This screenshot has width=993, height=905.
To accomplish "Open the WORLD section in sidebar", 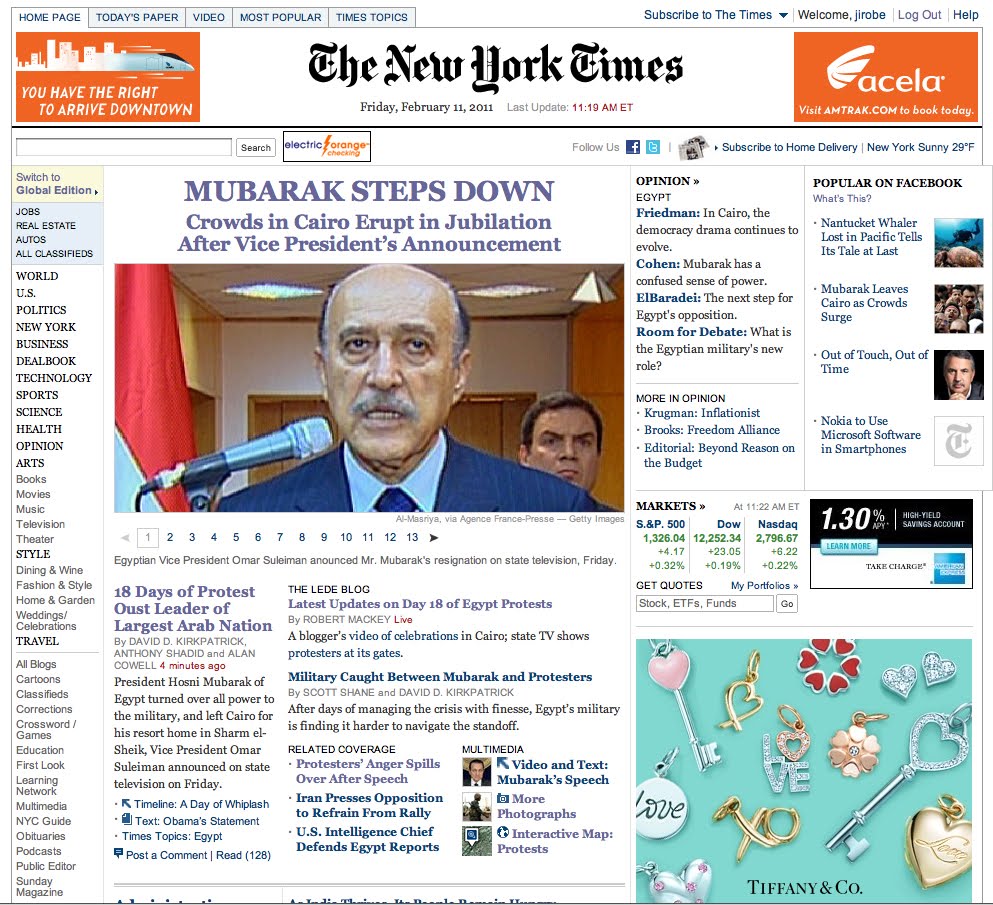I will pyautogui.click(x=37, y=276).
